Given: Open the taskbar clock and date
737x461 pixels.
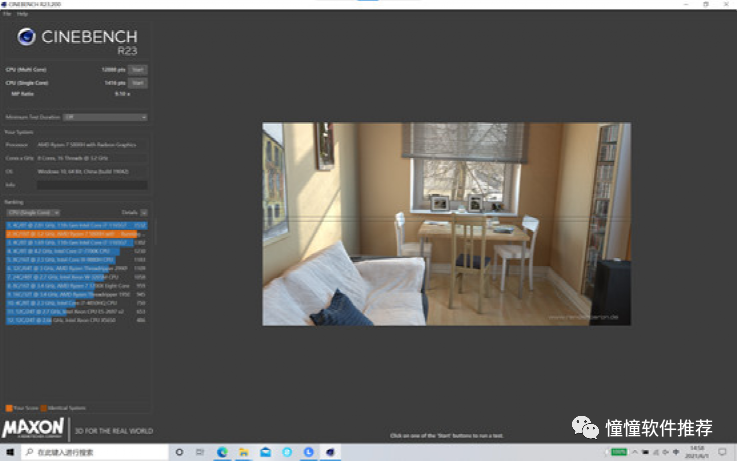Looking at the screenshot, I should tap(697, 452).
